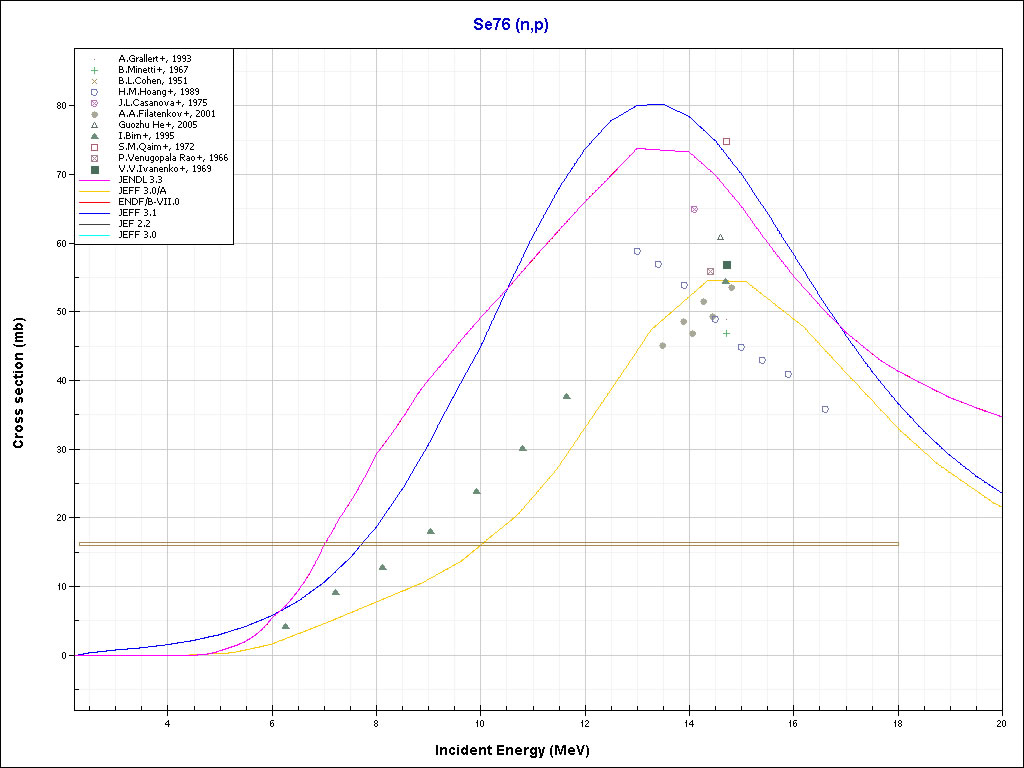Select the H.M.Hoang+, 1989 legend marker
Screen dimensions: 1024x768
click(x=94, y=92)
